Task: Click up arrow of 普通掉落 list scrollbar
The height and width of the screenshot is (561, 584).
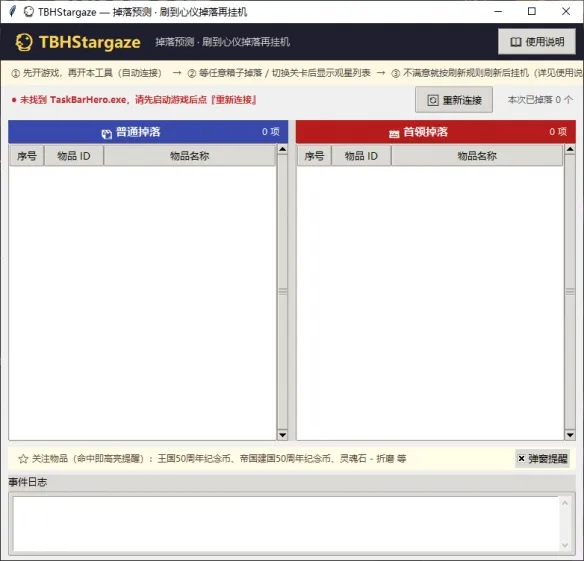Action: (x=283, y=150)
